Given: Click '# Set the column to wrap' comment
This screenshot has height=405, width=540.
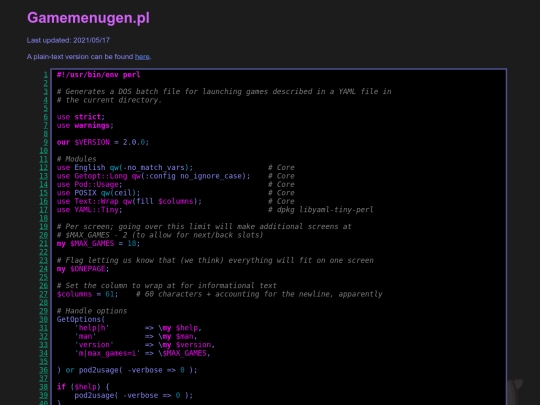Looking at the screenshot, I should tap(167, 286).
